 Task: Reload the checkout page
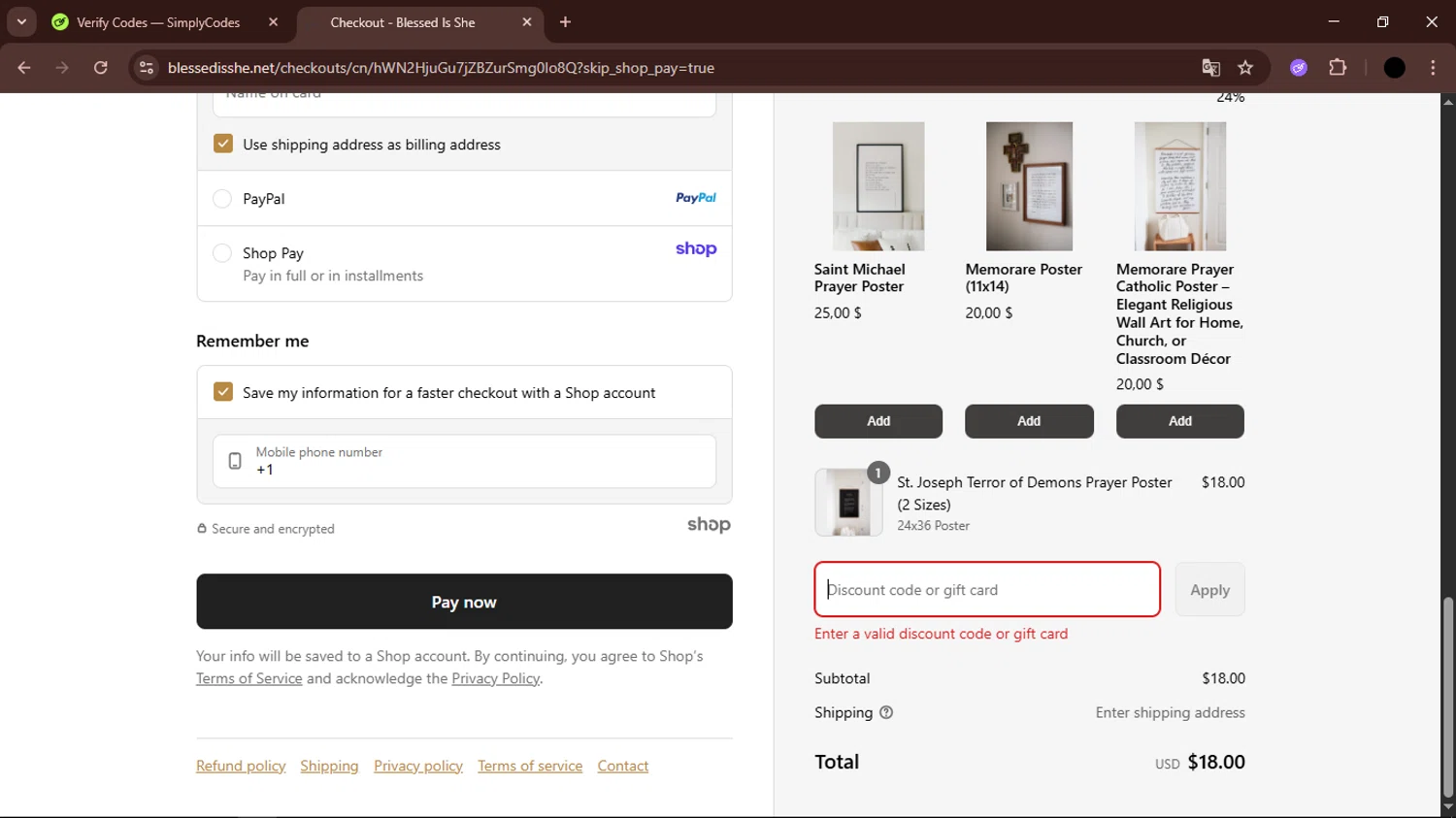click(101, 68)
